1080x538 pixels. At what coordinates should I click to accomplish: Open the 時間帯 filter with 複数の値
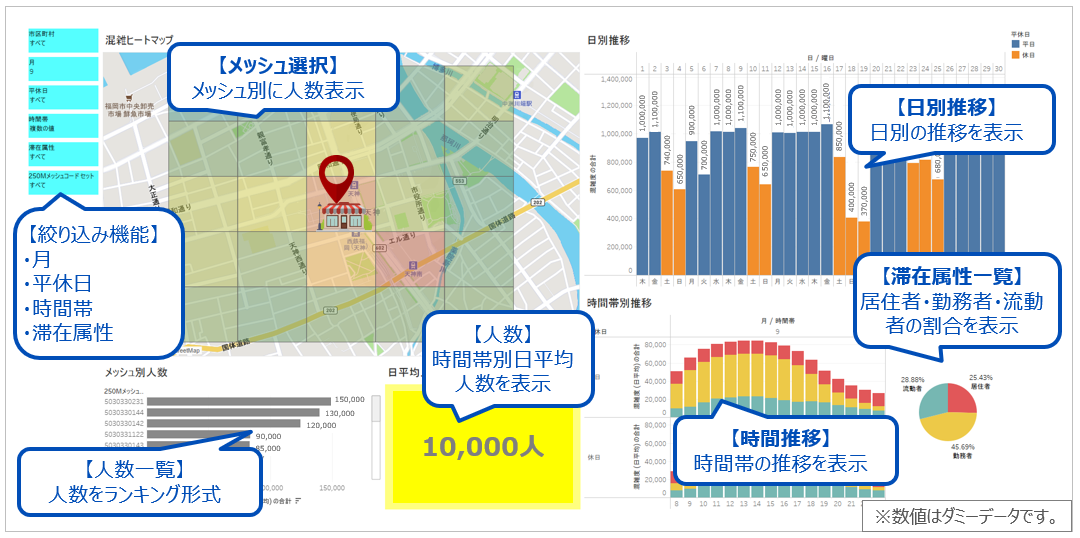pos(63,125)
